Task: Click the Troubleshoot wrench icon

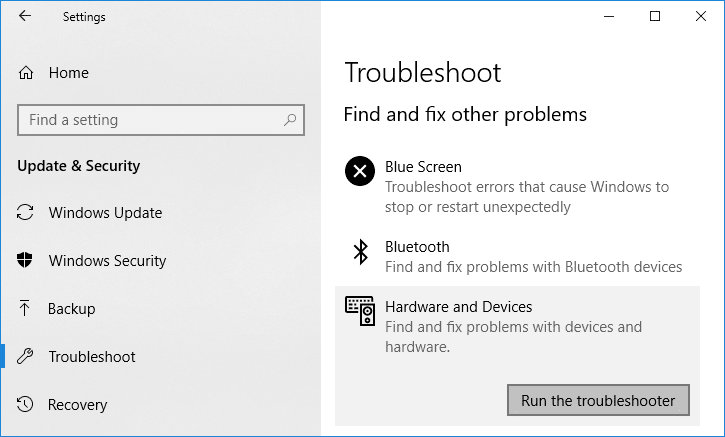Action: pyautogui.click(x=26, y=357)
